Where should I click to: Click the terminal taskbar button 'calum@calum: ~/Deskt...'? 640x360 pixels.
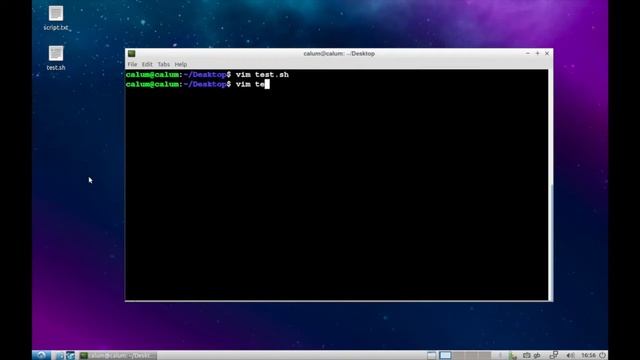pos(118,356)
